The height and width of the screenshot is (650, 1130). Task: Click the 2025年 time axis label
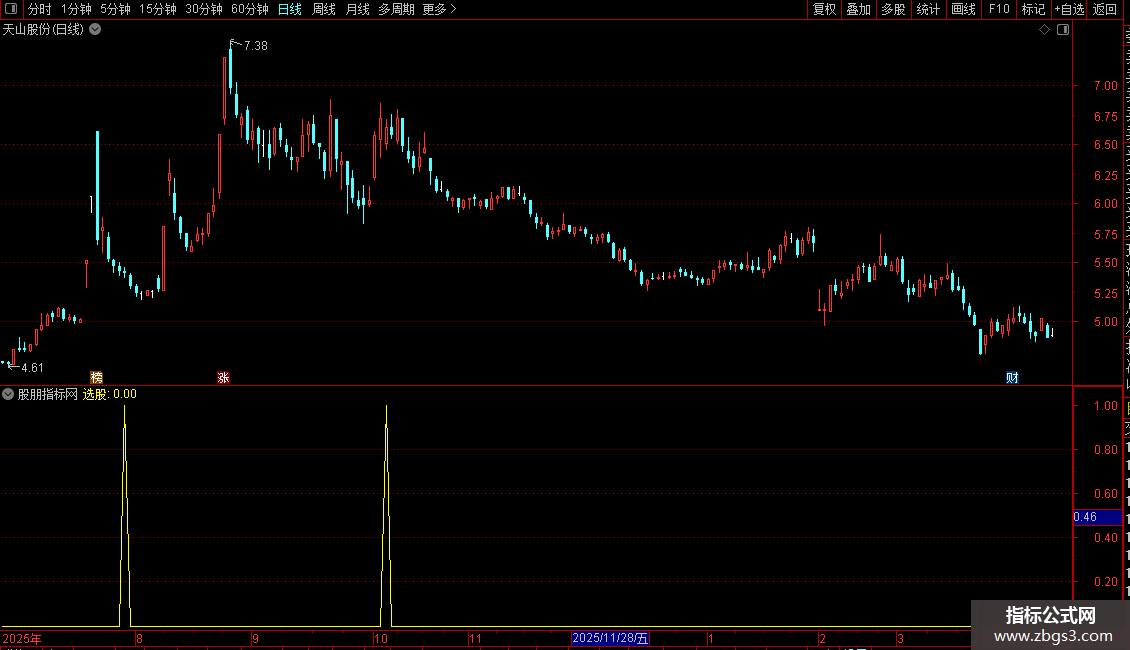coord(22,638)
